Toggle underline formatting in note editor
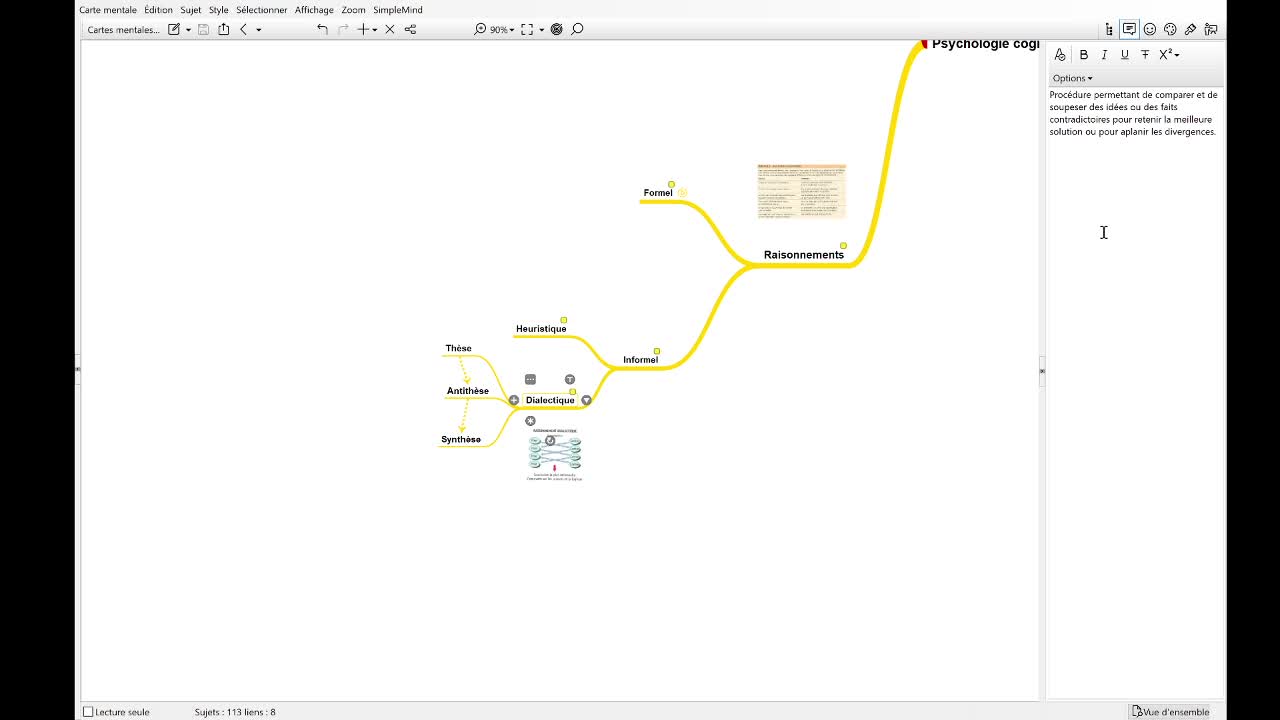The height and width of the screenshot is (720, 1280). tap(1124, 55)
